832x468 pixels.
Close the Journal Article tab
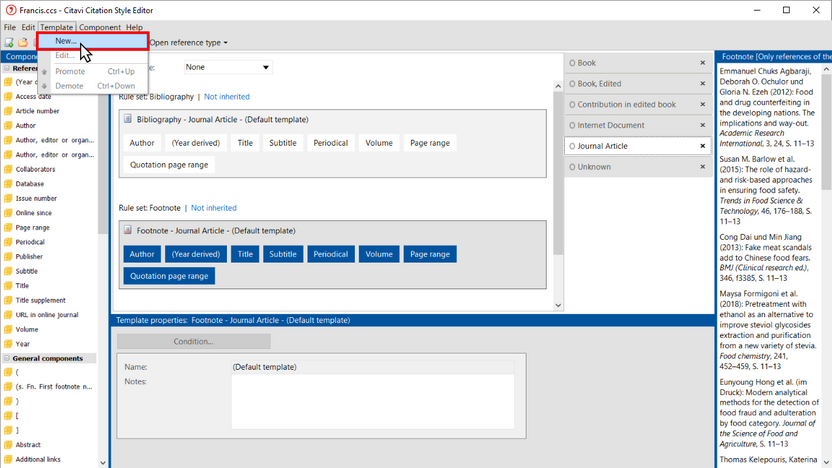pyautogui.click(x=703, y=146)
